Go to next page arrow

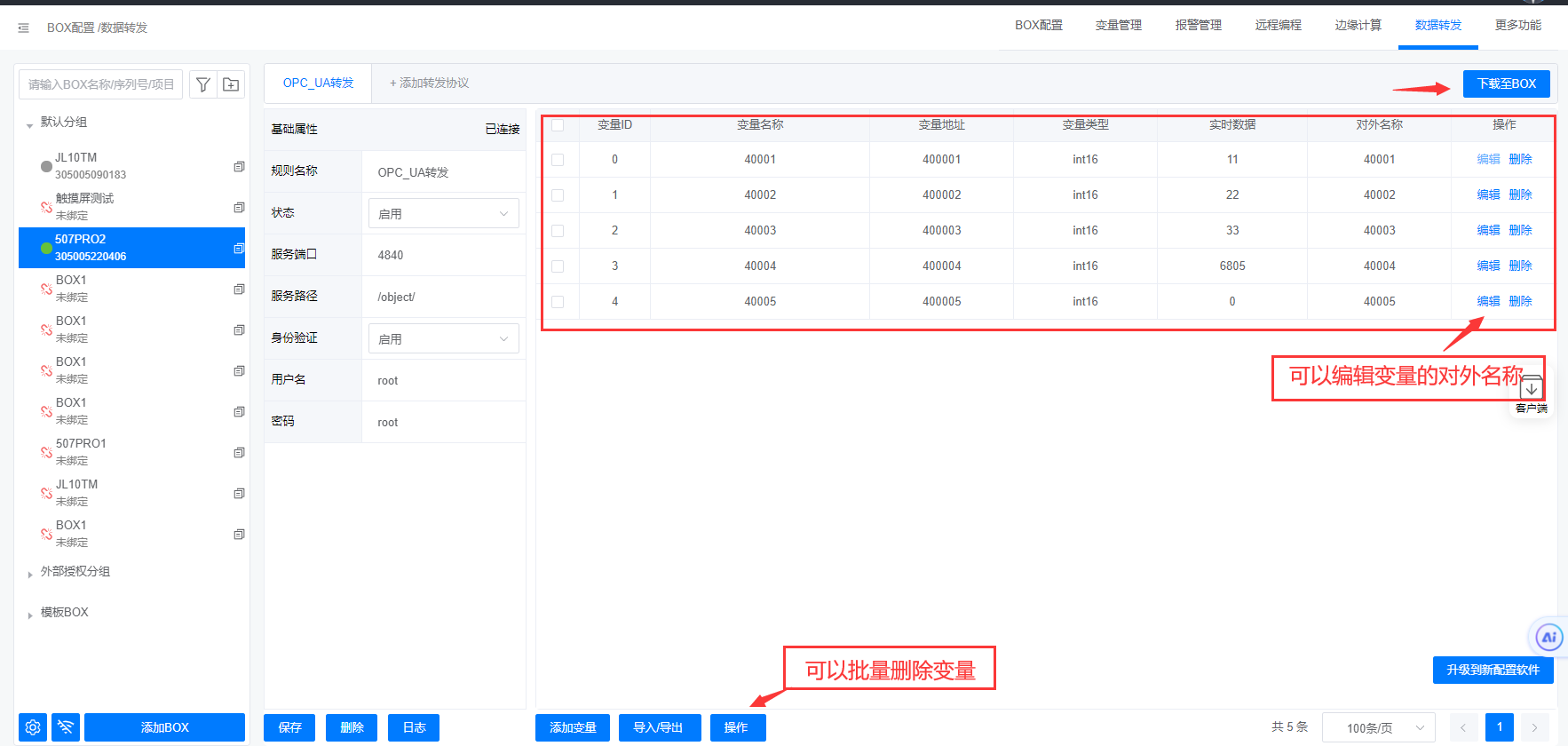(x=1534, y=727)
